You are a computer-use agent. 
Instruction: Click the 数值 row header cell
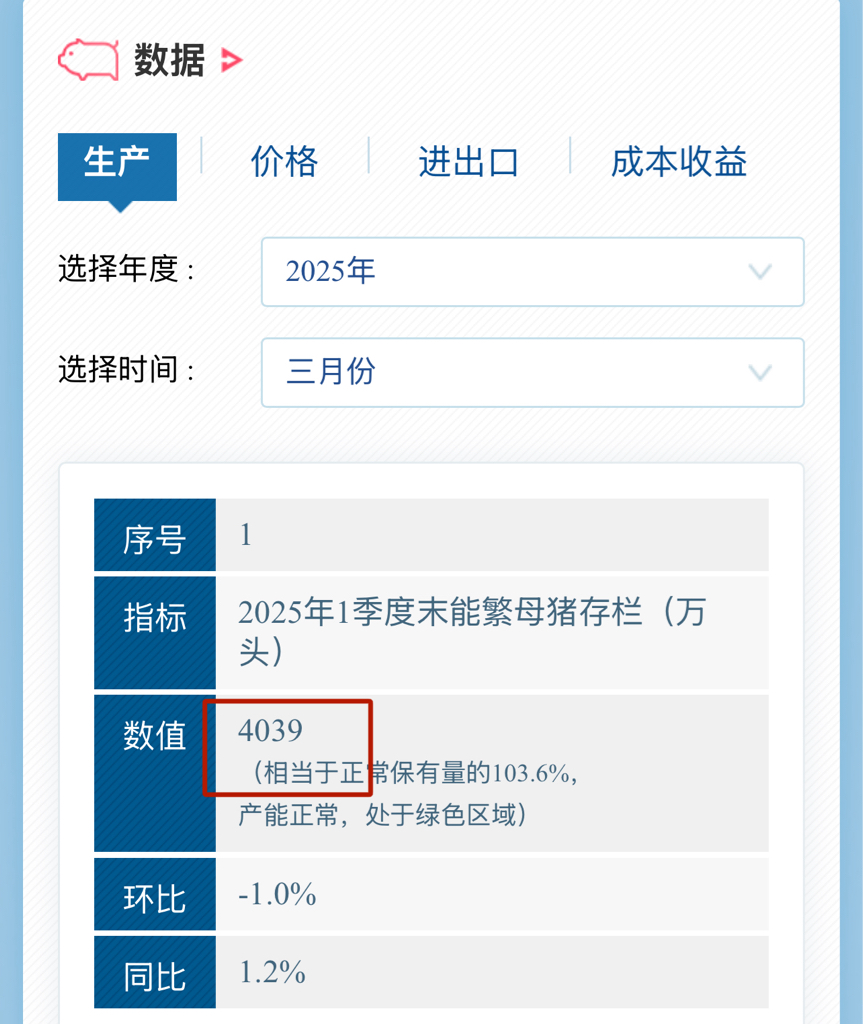(155, 773)
